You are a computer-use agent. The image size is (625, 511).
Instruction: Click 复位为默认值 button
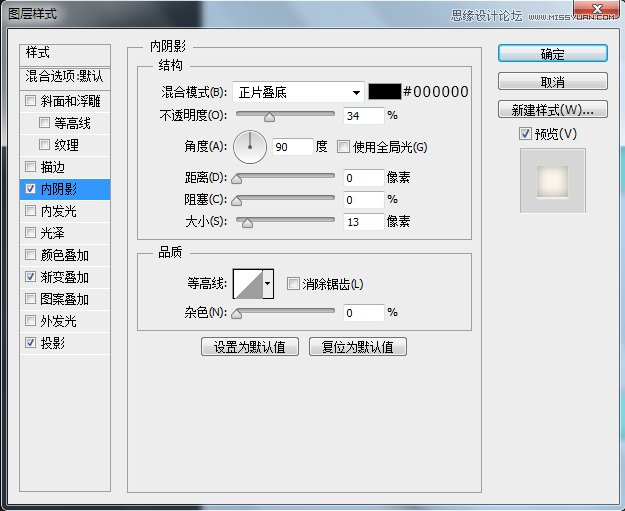(x=358, y=347)
